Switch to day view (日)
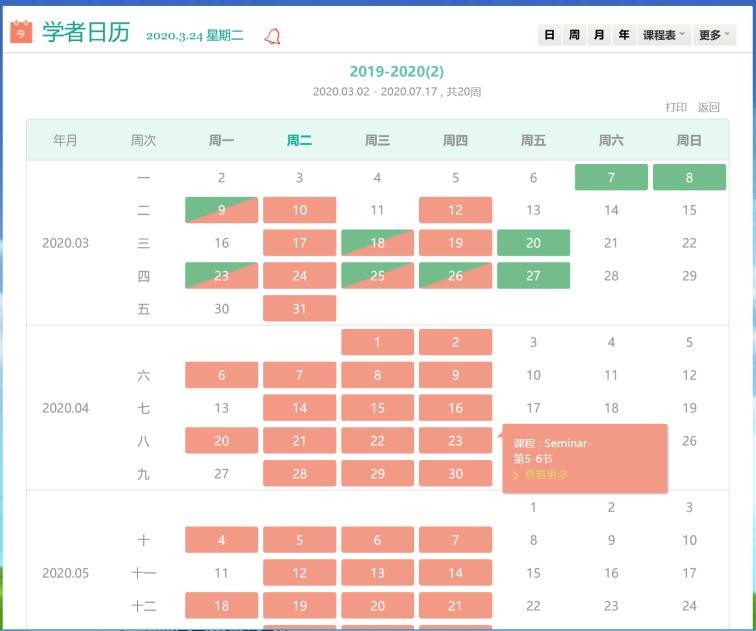The image size is (756, 631). coord(549,35)
